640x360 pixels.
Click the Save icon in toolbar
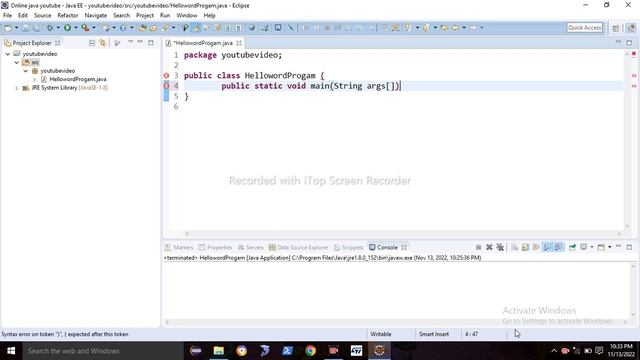click(x=25, y=28)
